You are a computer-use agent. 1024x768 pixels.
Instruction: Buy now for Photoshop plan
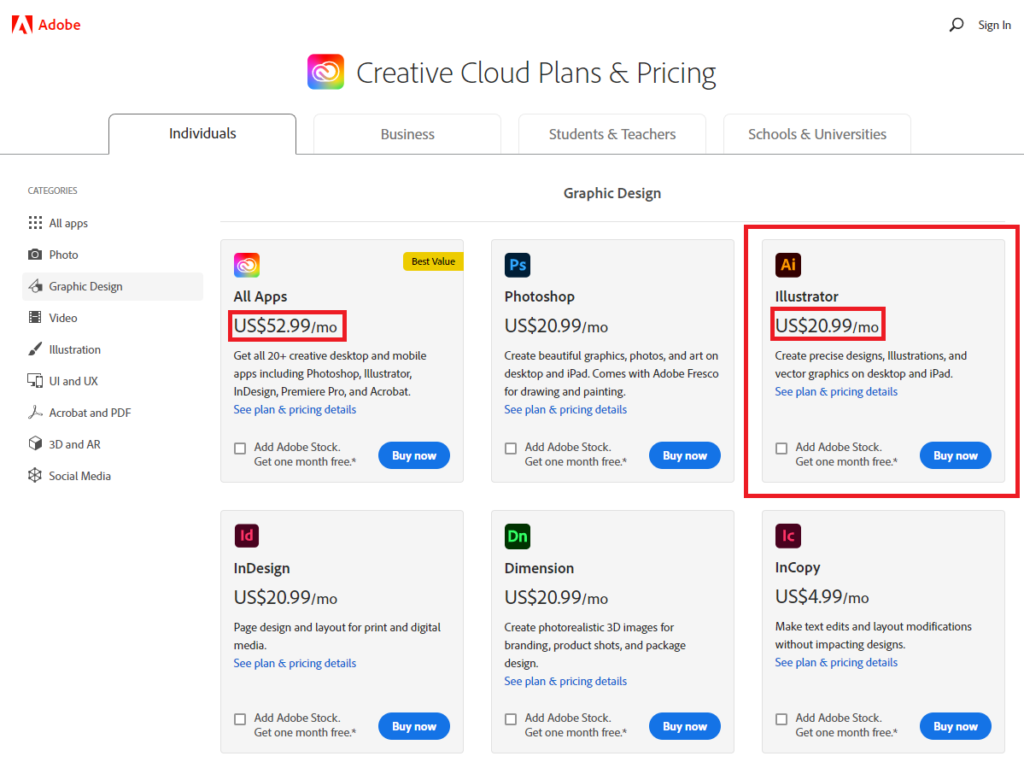click(684, 455)
